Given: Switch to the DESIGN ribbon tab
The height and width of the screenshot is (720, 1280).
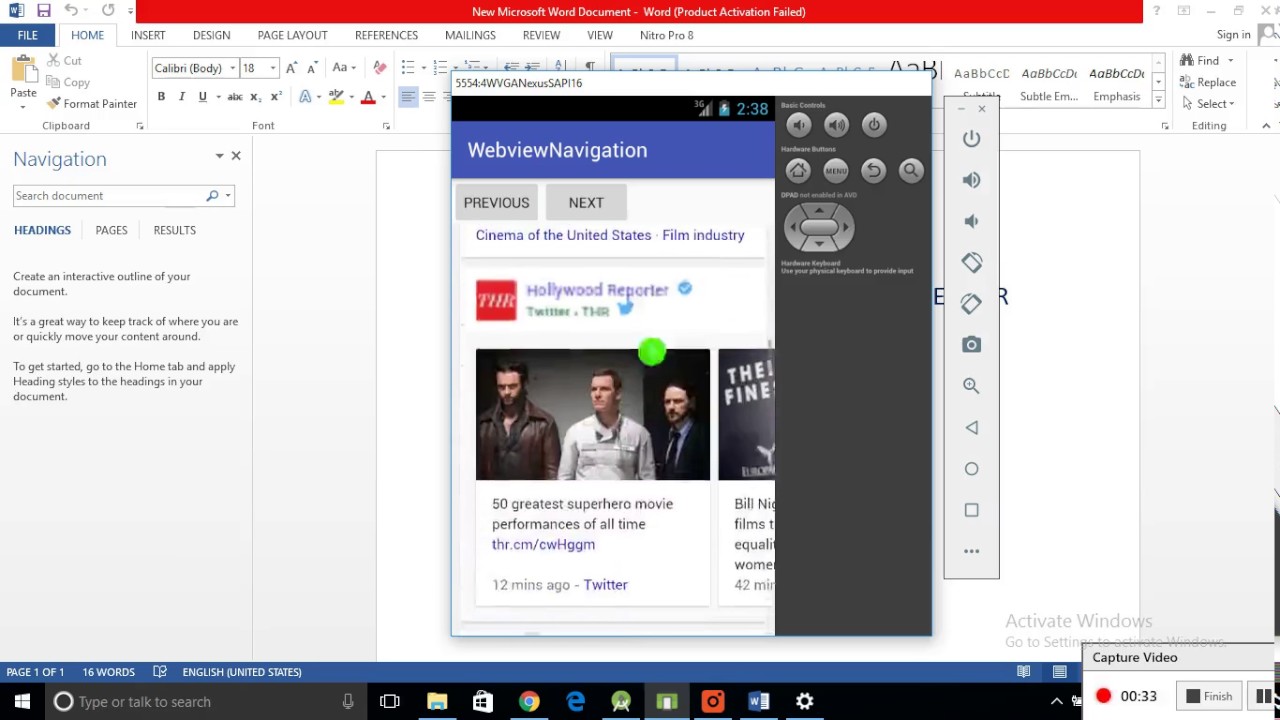Looking at the screenshot, I should coord(211,35).
